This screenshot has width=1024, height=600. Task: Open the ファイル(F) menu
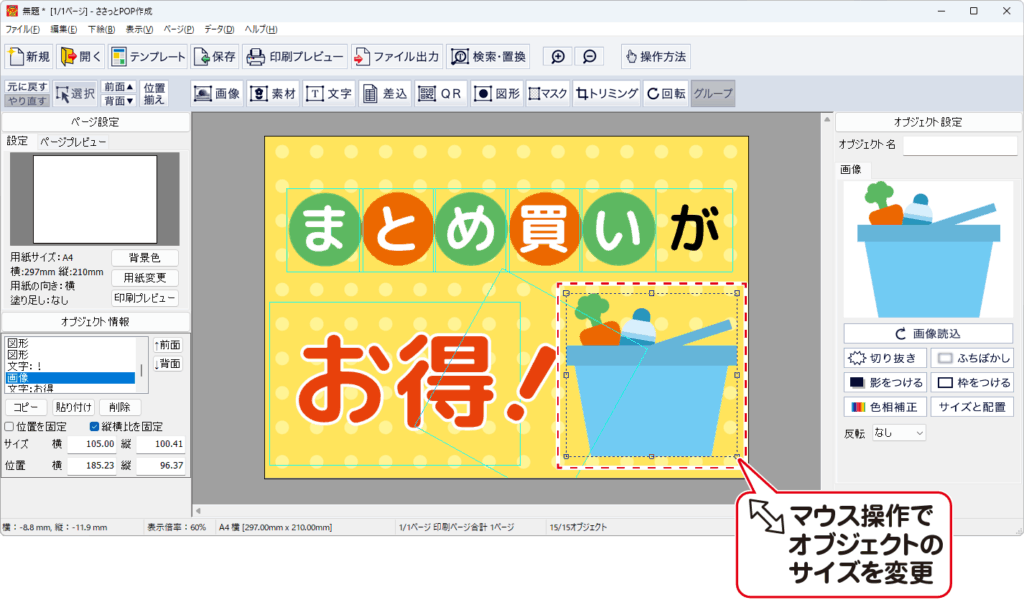click(x=22, y=30)
